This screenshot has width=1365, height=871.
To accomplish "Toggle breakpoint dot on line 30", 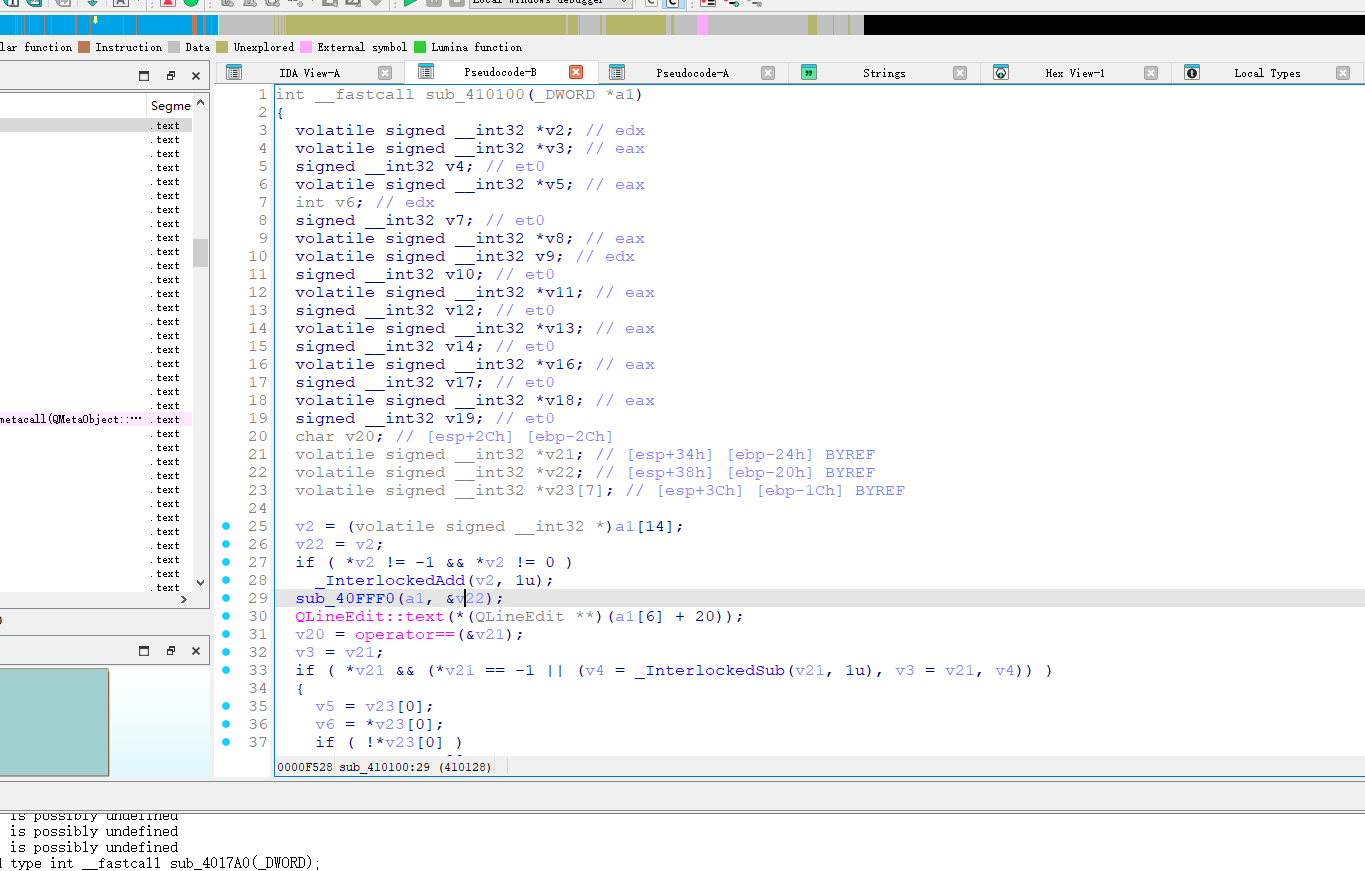I will tap(226, 616).
